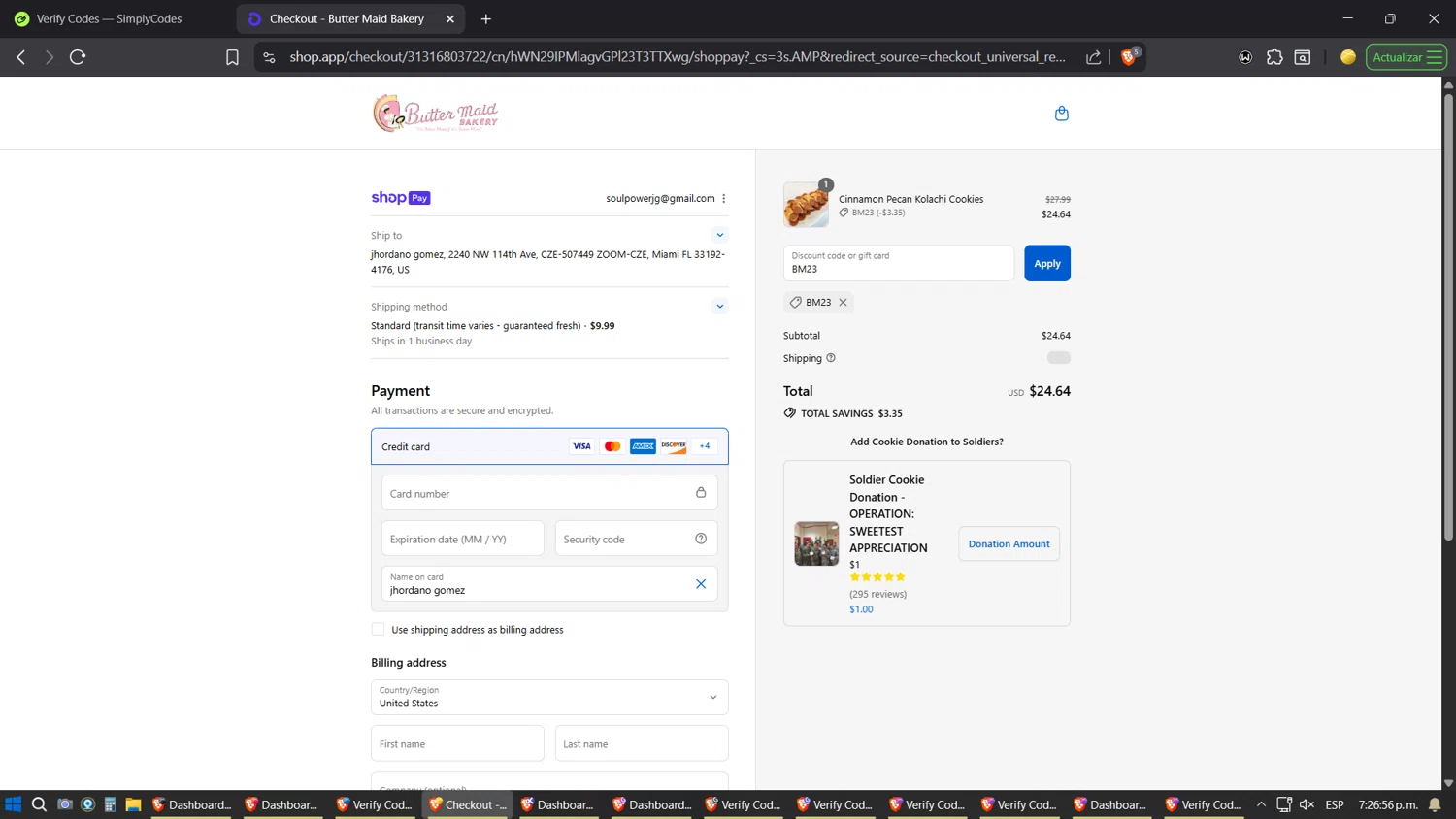Click the Last name field

coord(642,743)
